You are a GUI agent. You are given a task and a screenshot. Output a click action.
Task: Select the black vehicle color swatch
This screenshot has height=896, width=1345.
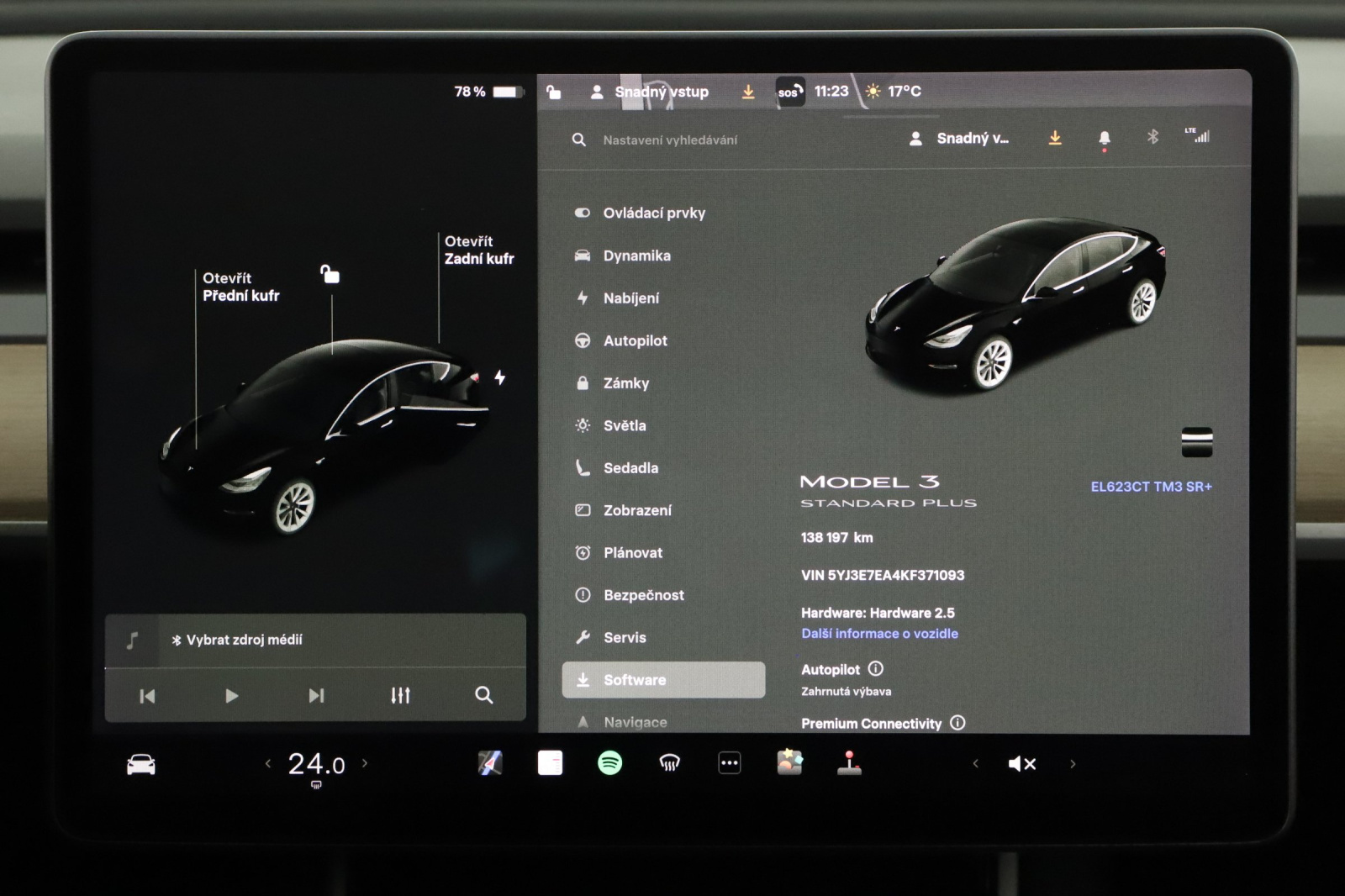[1196, 442]
